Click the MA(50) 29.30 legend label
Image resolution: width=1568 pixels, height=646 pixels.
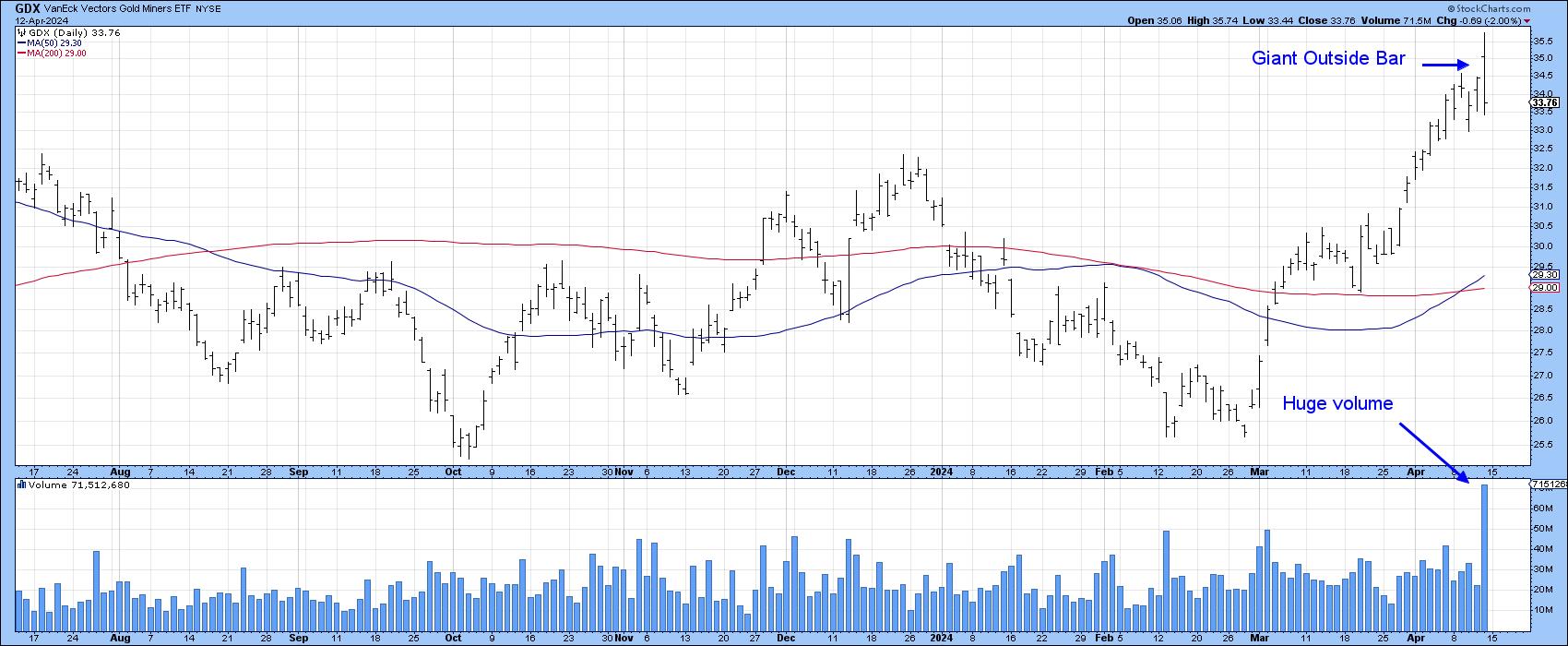(55, 43)
